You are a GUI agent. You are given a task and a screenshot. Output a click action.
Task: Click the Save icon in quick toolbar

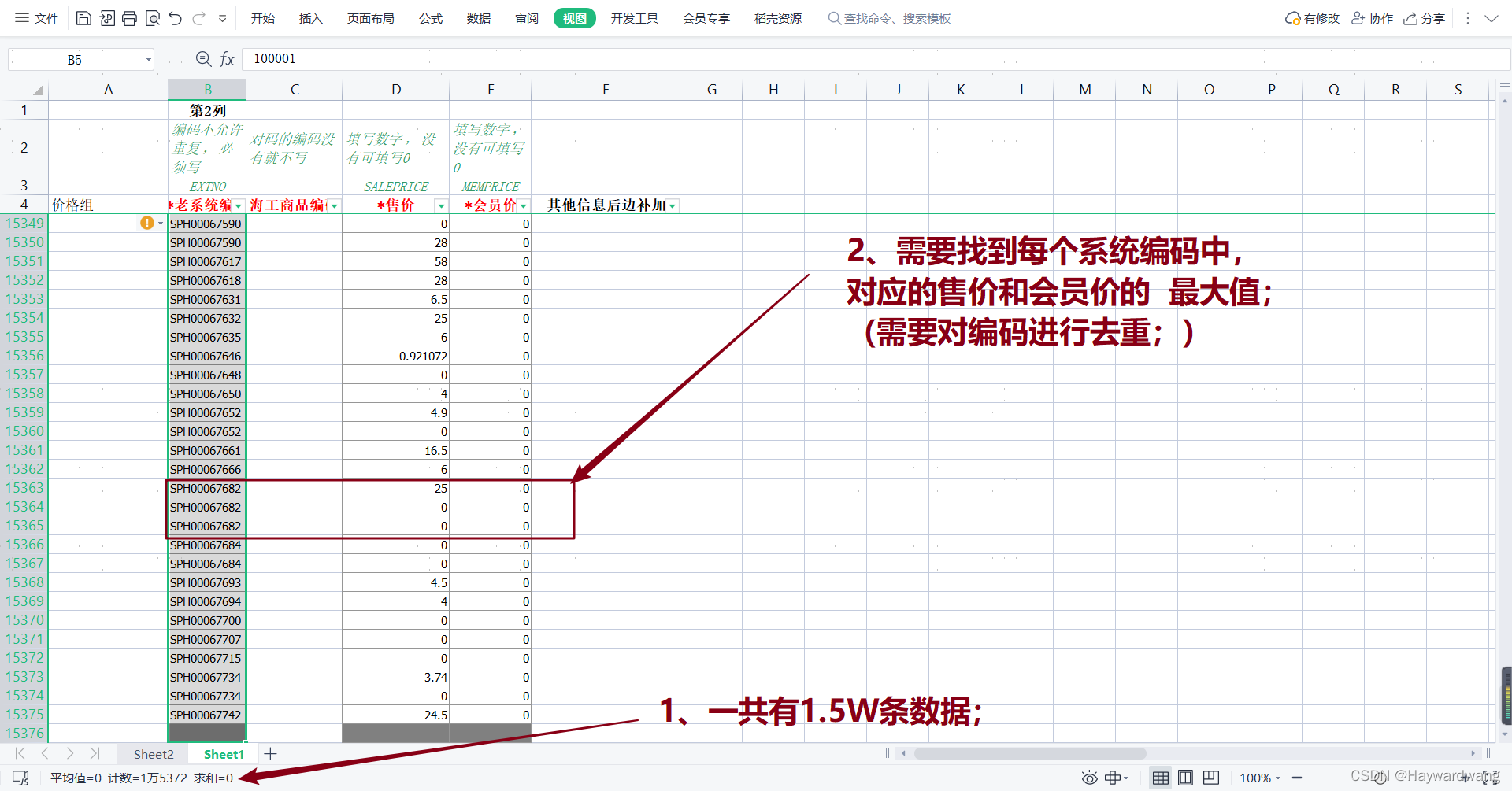pyautogui.click(x=83, y=18)
